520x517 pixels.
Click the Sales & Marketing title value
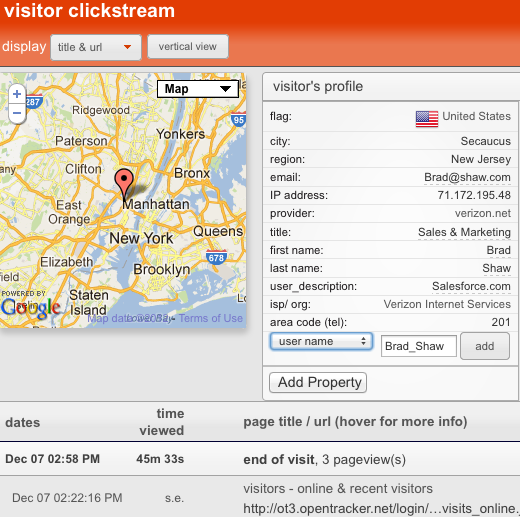click(x=464, y=232)
